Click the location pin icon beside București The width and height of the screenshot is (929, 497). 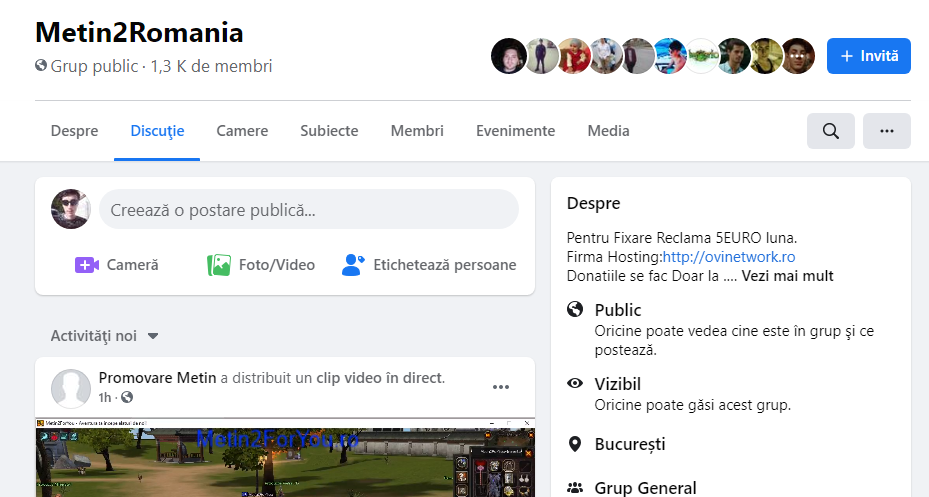tap(575, 444)
